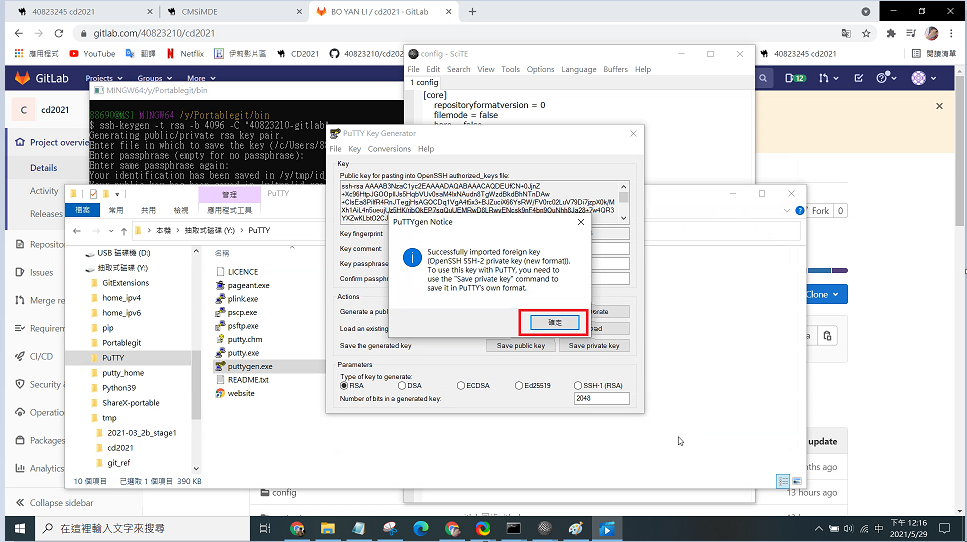
Task: Open CD2021 bookmark
Action: [298, 54]
